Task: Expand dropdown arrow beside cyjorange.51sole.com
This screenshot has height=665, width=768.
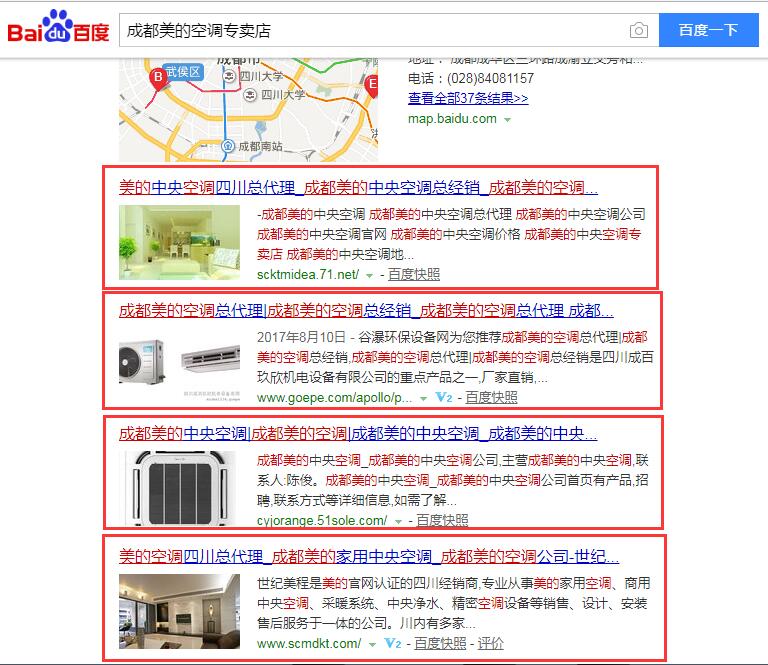Action: (398, 521)
